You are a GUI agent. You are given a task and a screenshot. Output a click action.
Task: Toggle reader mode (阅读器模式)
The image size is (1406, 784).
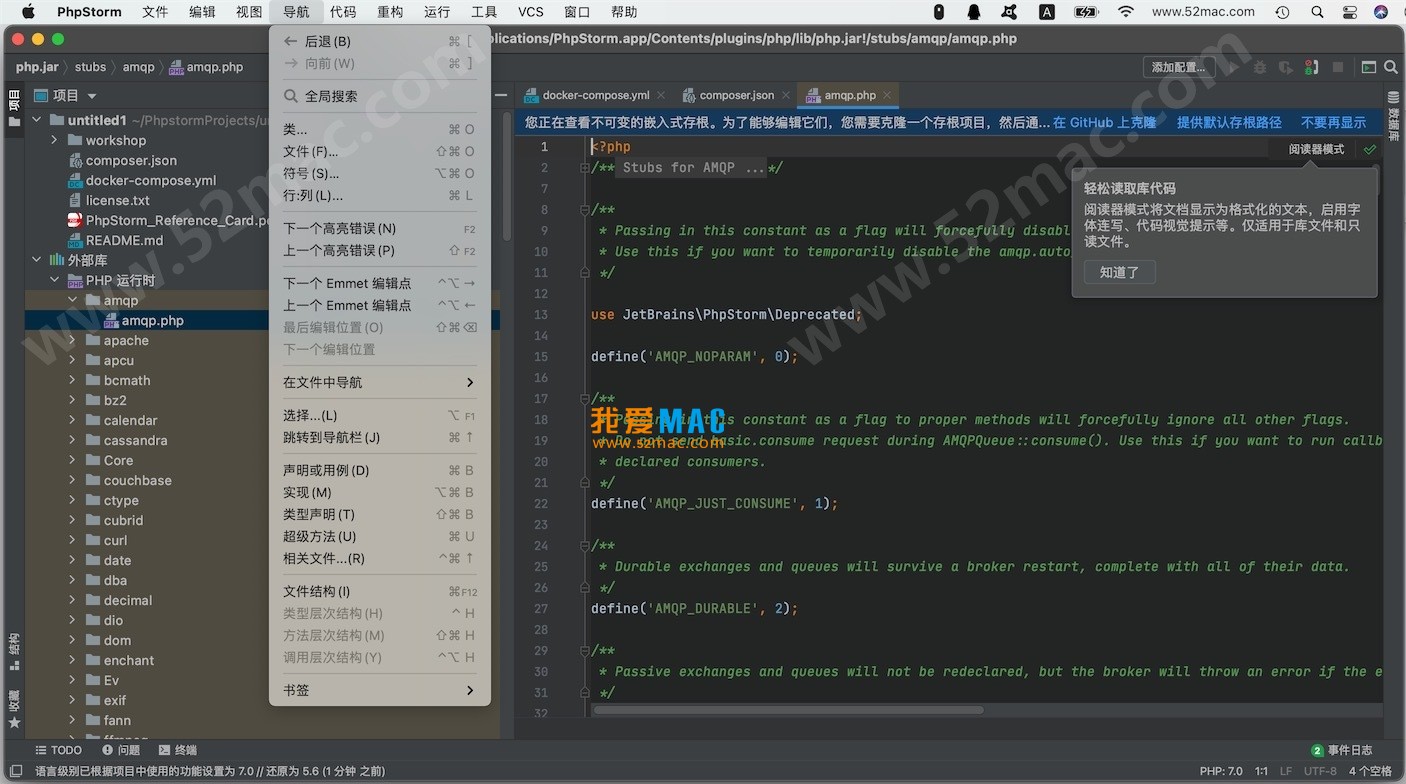pyautogui.click(x=1316, y=149)
